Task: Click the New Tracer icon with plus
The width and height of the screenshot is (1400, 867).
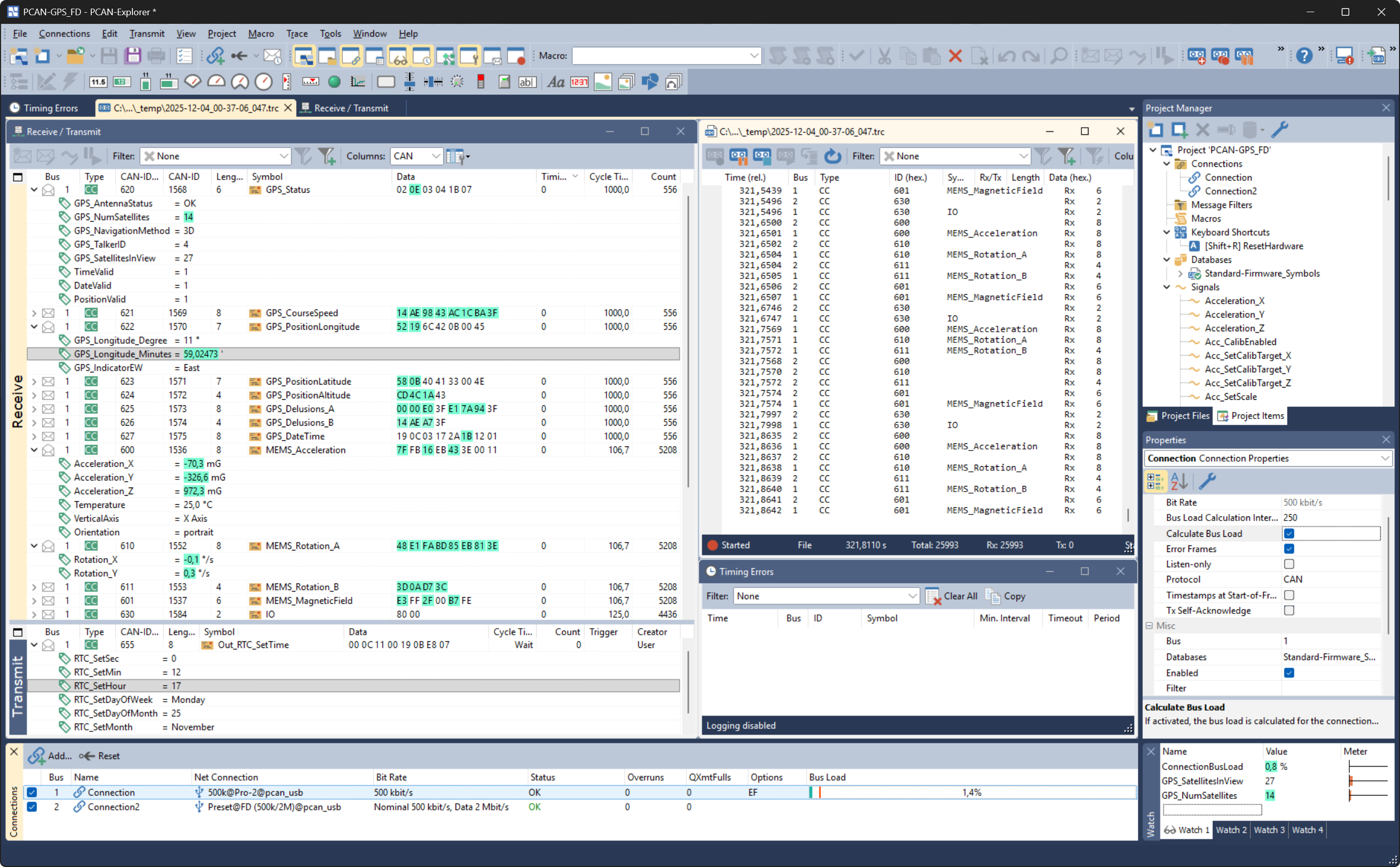Action: click(x=1197, y=56)
